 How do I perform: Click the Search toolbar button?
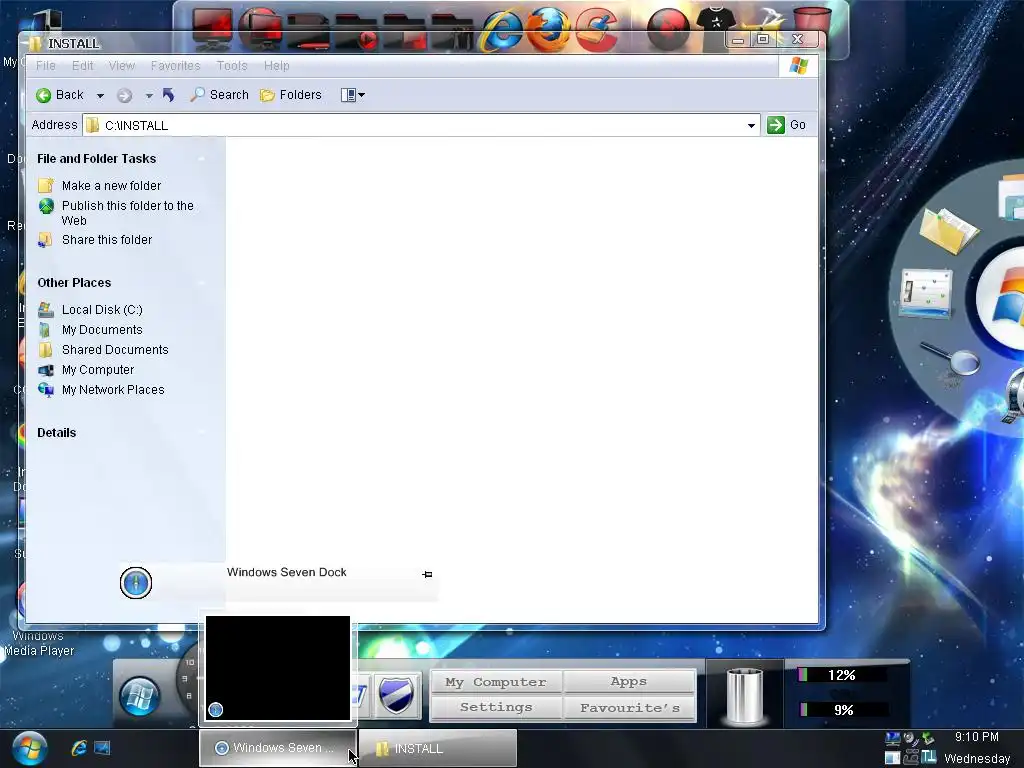(219, 95)
